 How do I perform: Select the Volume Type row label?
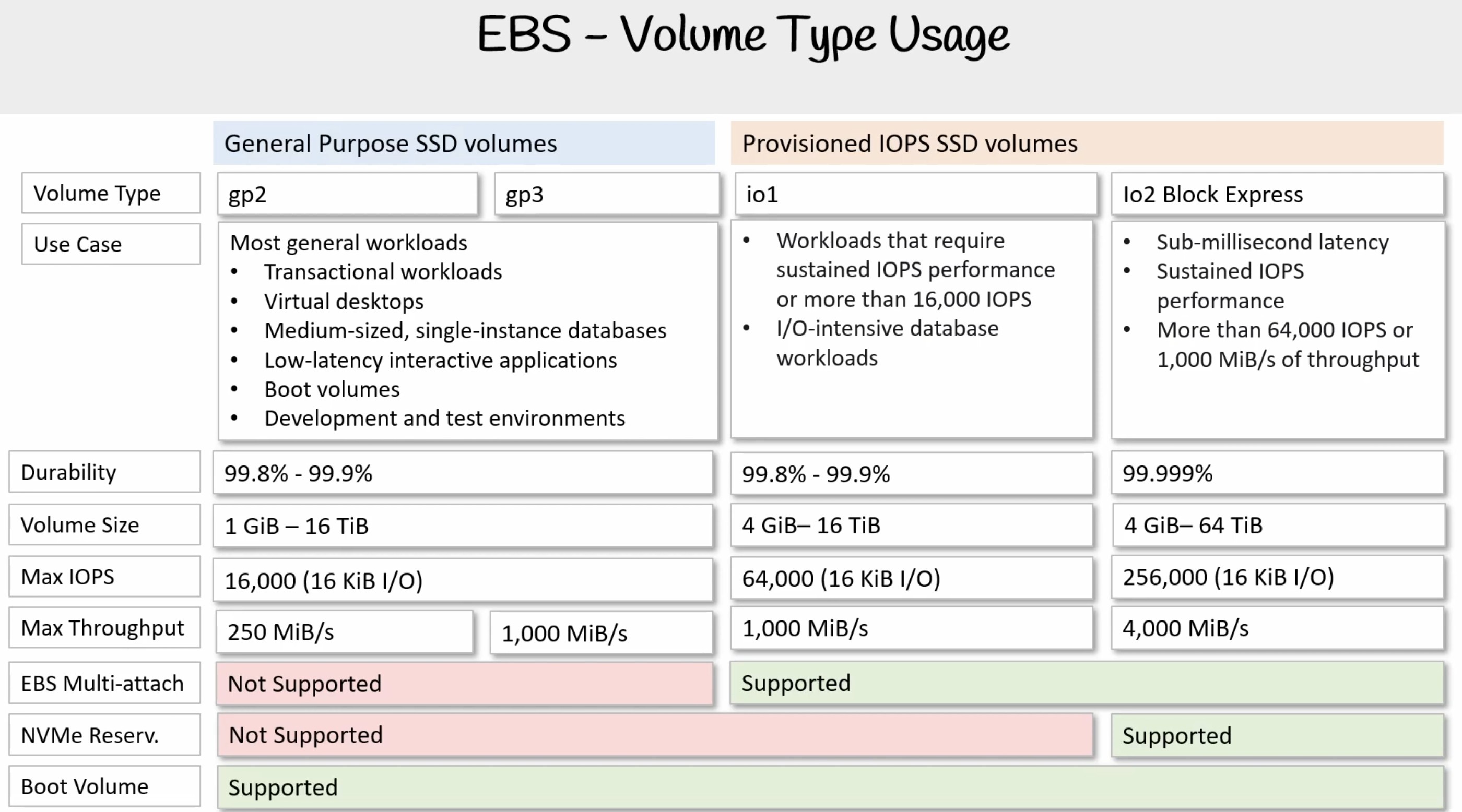(x=111, y=194)
